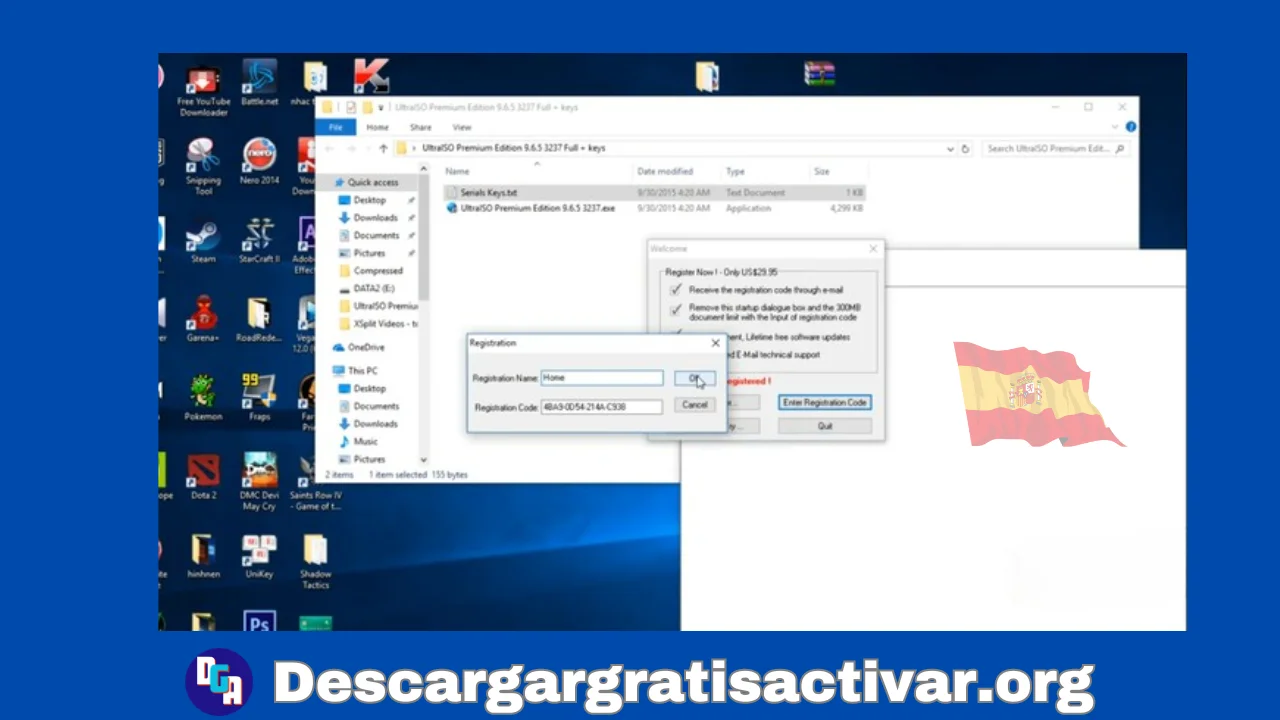
Task: Click the search magnifier in Explorer
Action: click(x=1119, y=149)
